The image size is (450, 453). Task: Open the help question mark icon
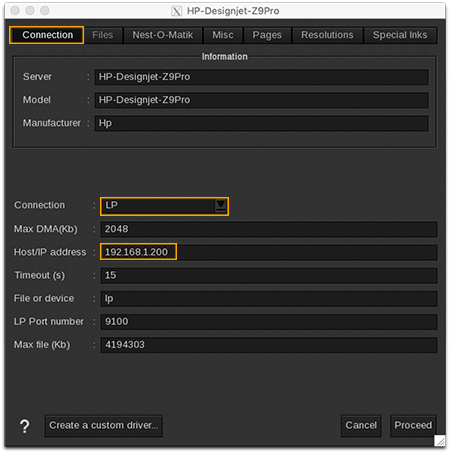pyautogui.click(x=24, y=426)
